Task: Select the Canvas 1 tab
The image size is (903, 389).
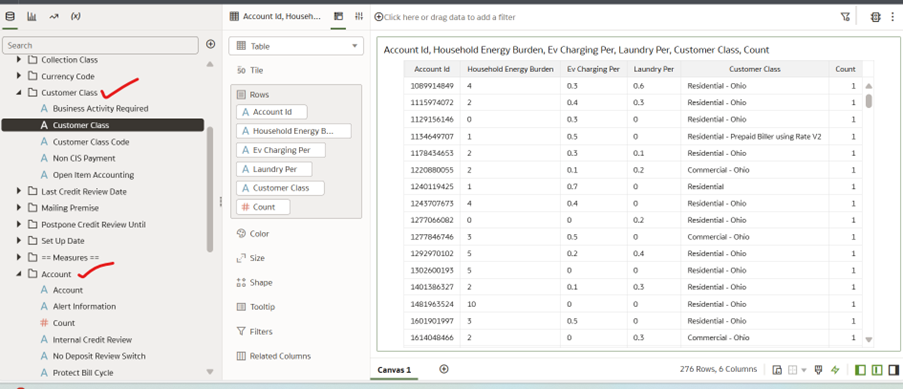Action: 394,370
